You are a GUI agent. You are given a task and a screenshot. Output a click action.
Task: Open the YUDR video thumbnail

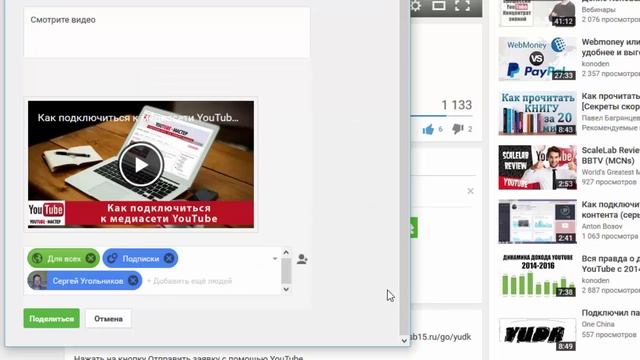tap(538, 335)
